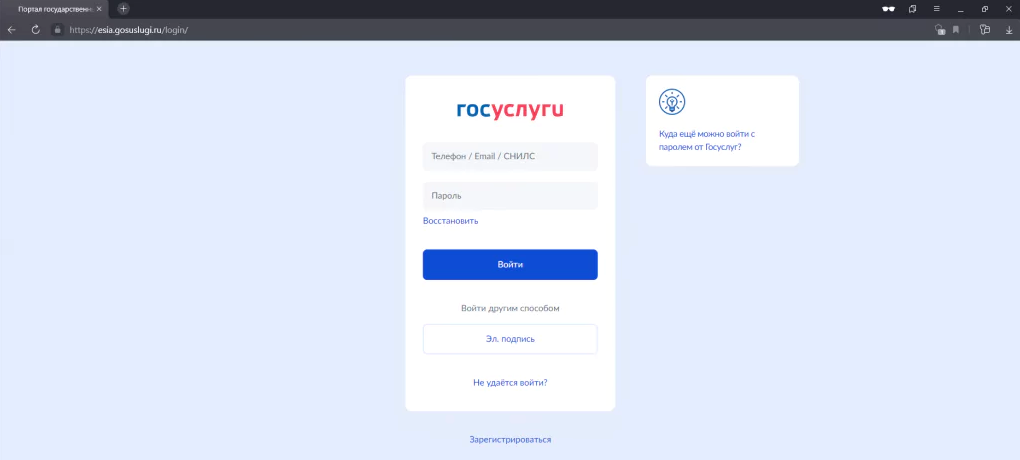Click the incognito glasses icon
The image size is (1020, 460).
887,9
